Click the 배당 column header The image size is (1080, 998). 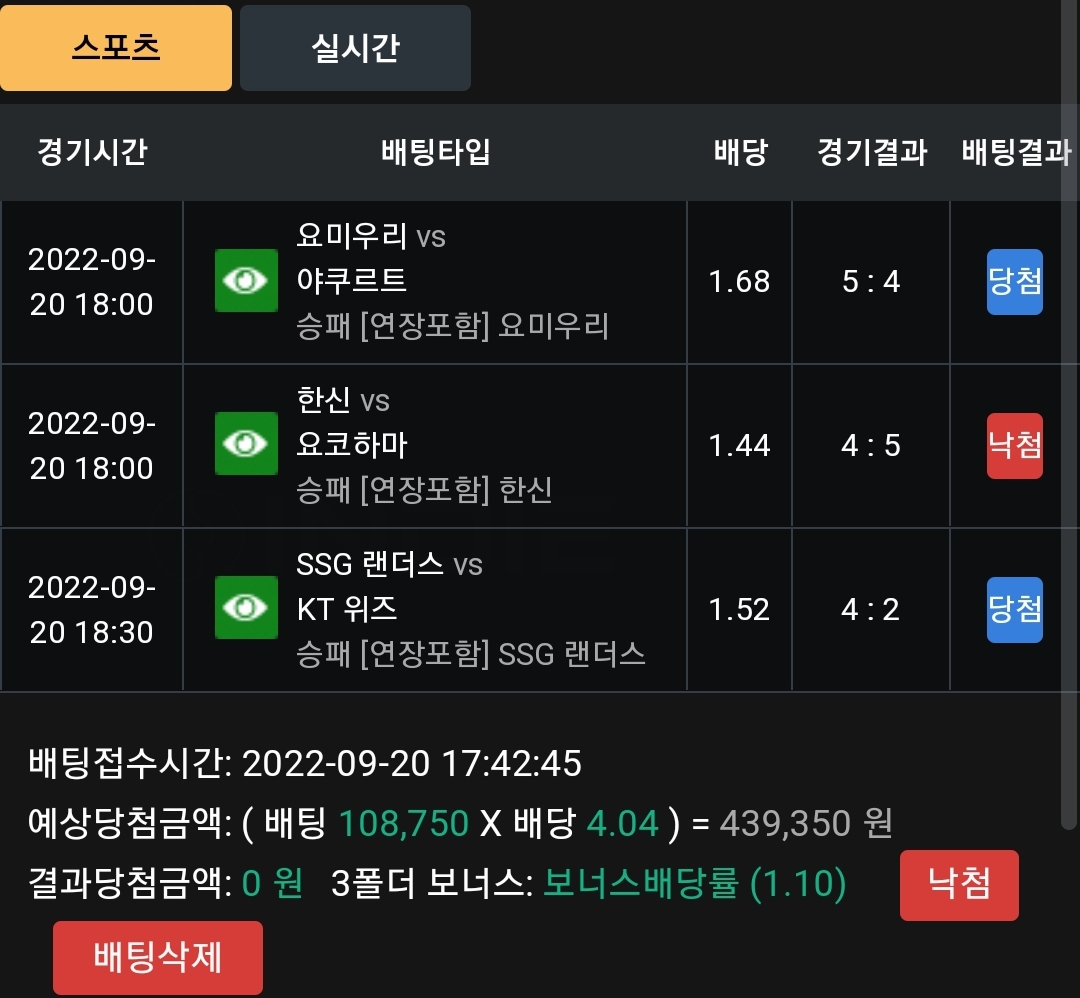point(740,152)
